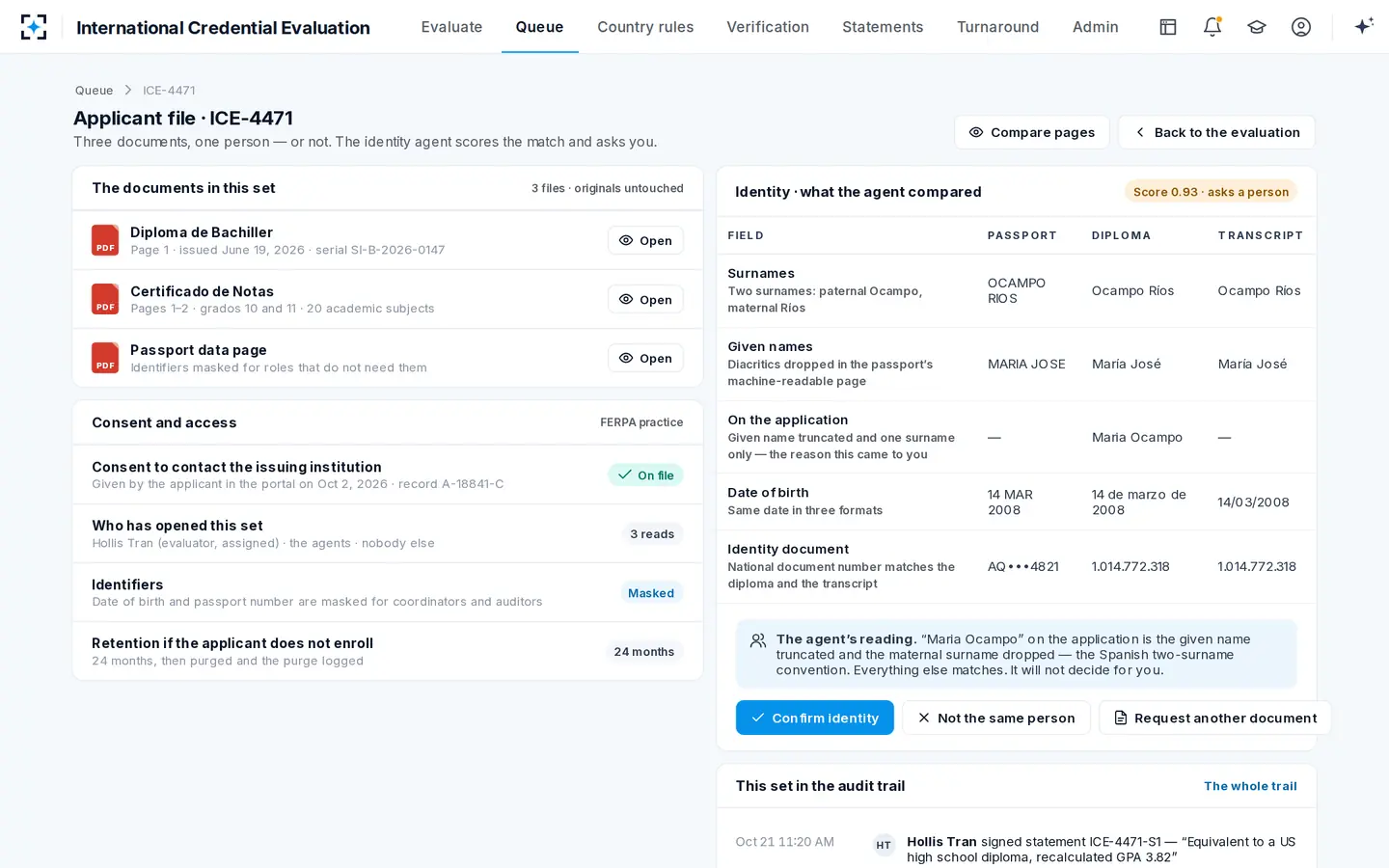Click the Masked identifiers badge
Viewport: 1389px width, 868px height.
click(651, 592)
